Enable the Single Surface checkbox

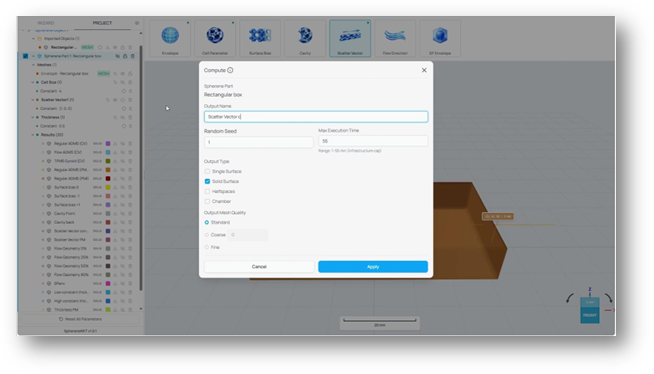coord(207,171)
